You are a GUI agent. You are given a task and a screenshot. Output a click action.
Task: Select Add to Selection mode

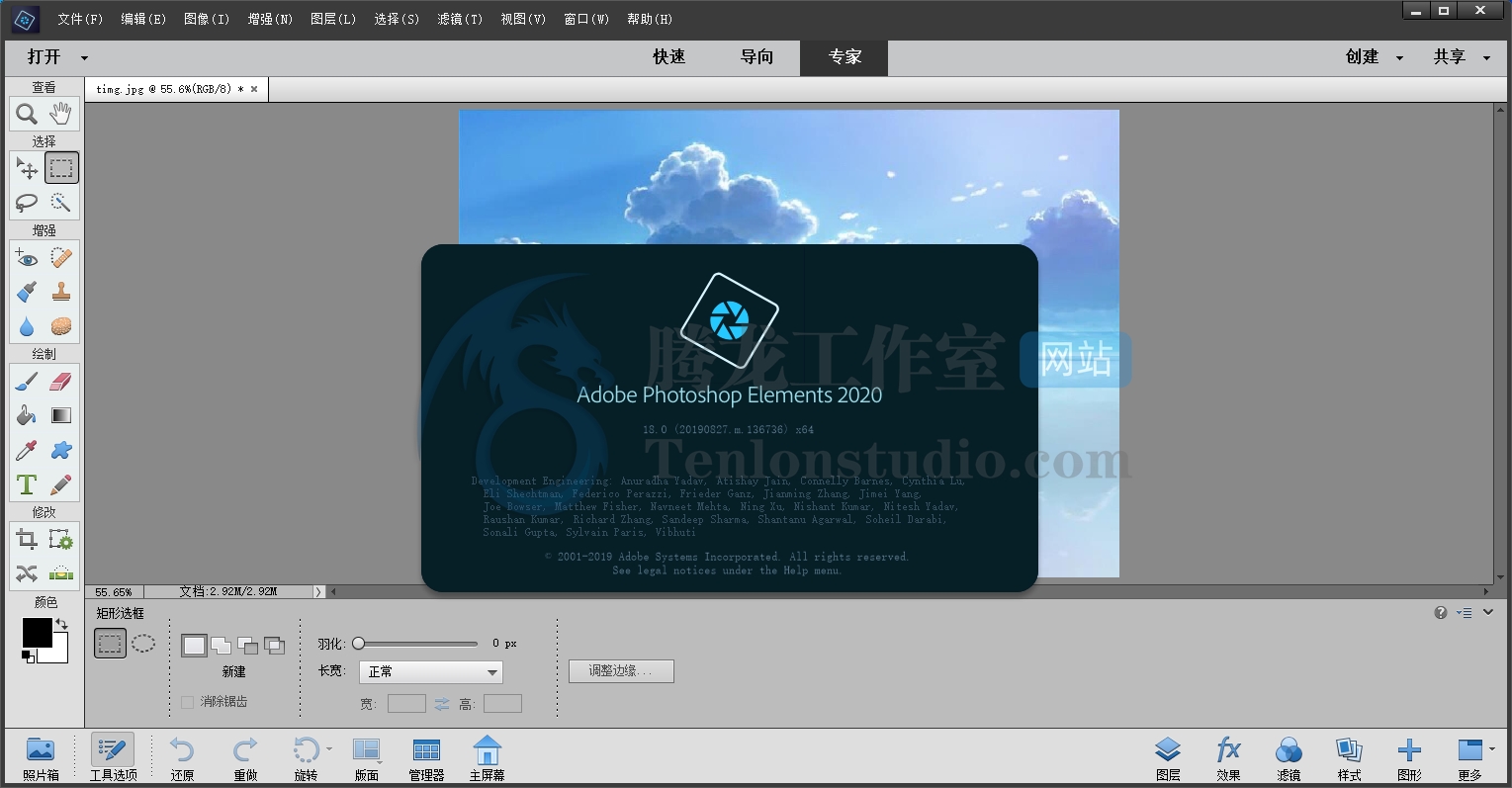point(222,646)
